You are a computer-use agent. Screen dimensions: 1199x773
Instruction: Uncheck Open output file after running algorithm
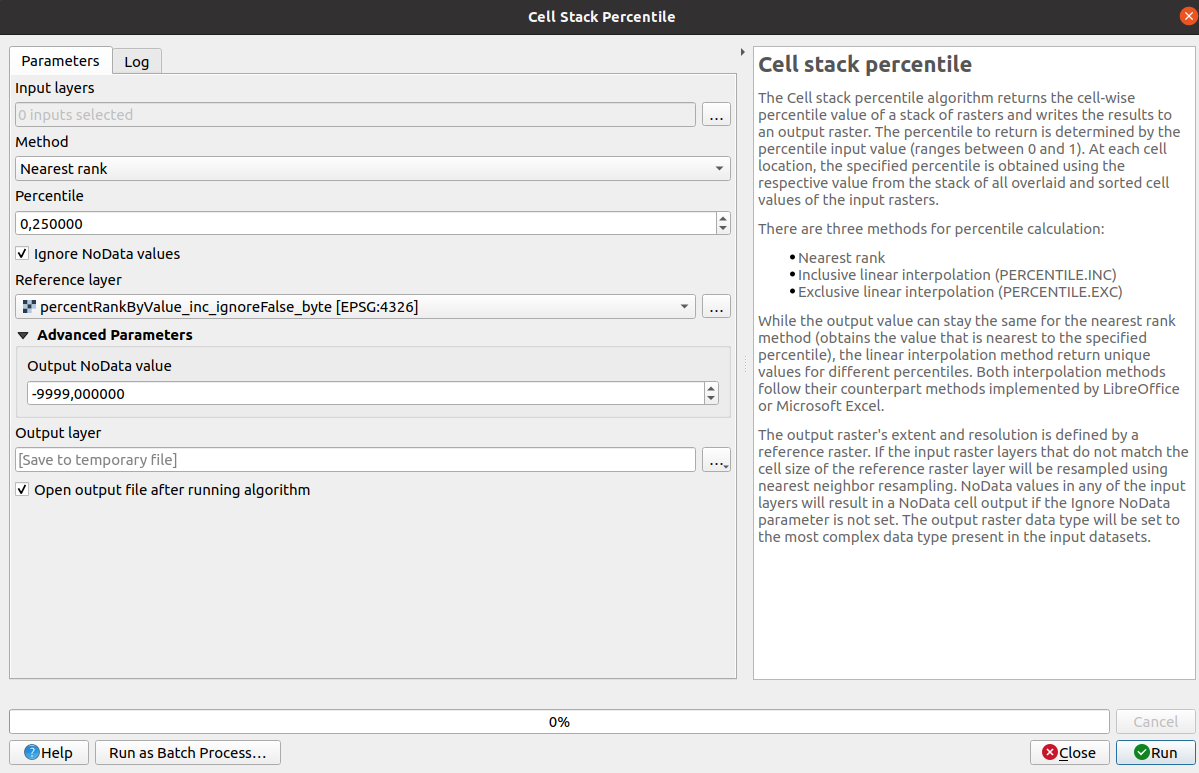point(23,490)
